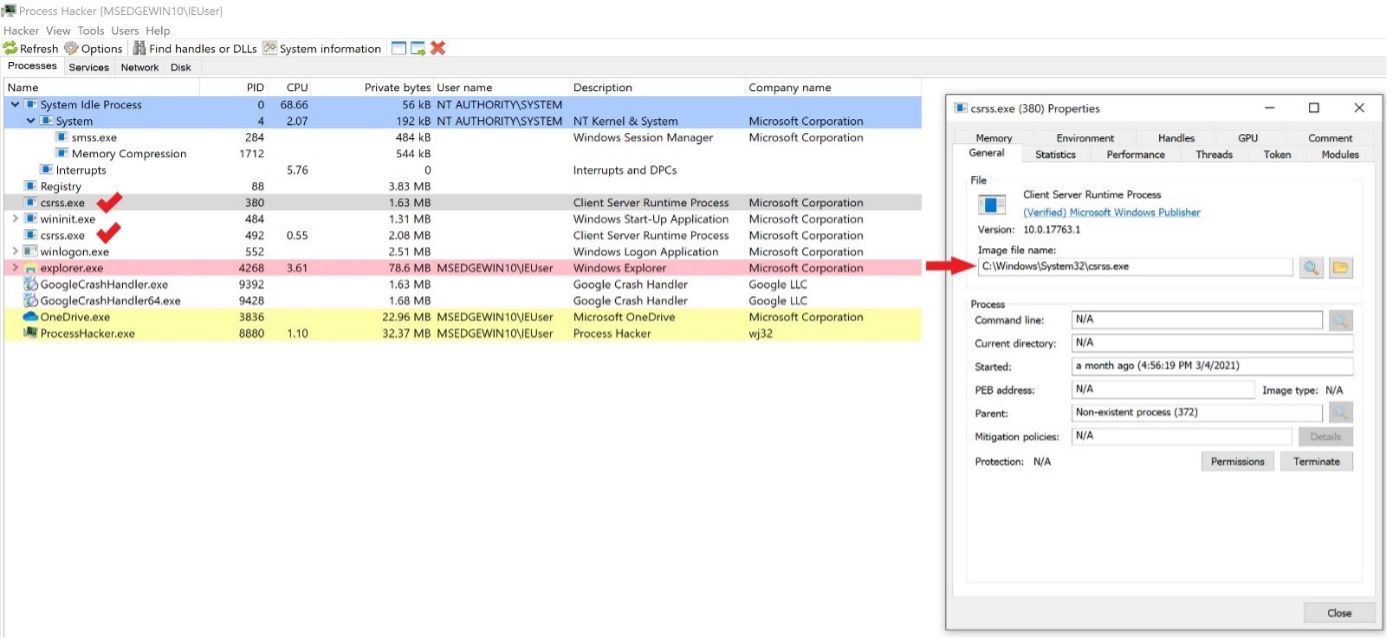The height and width of the screenshot is (641, 1390).
Task: Click the ProcessHacker.exe process icon
Action: pyautogui.click(x=31, y=333)
